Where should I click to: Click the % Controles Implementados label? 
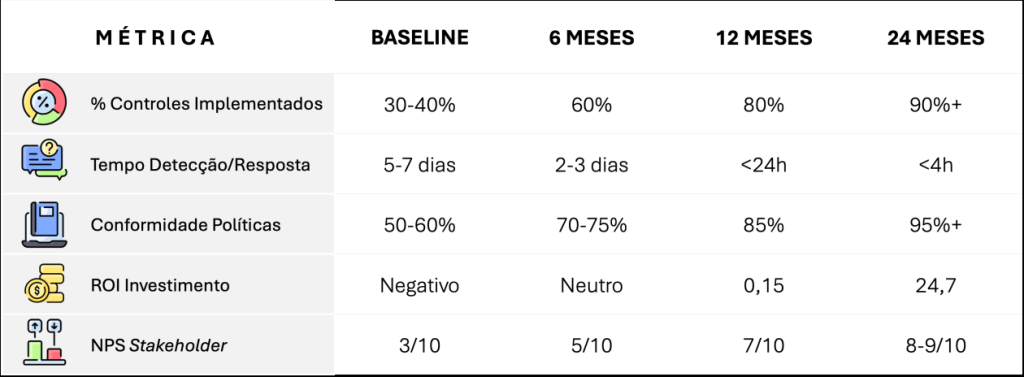click(x=207, y=104)
